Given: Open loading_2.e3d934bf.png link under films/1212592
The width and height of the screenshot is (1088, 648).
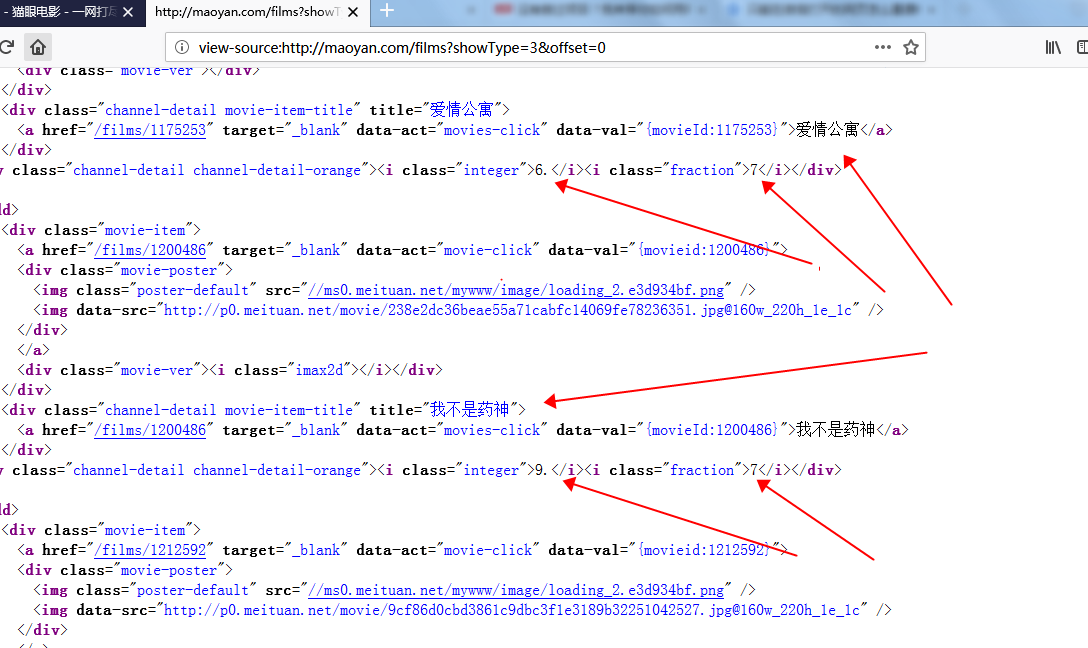Looking at the screenshot, I should pyautogui.click(x=516, y=590).
